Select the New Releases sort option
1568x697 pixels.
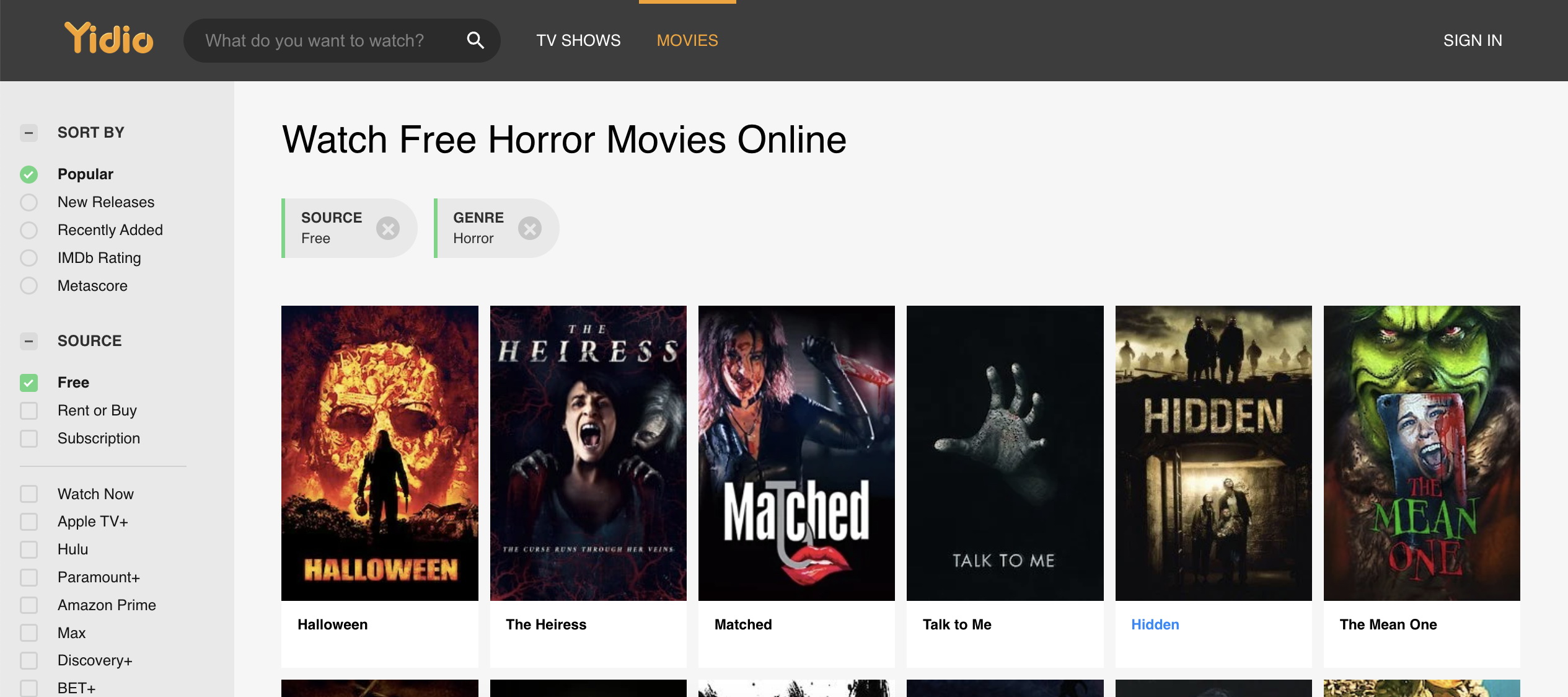click(29, 202)
